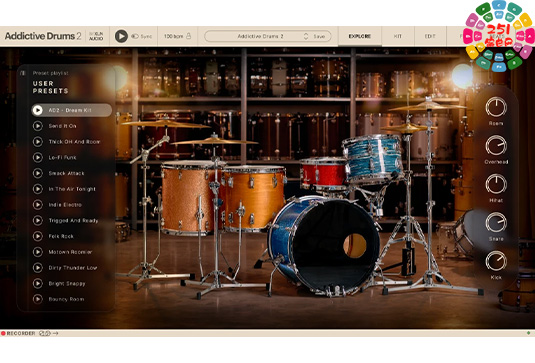Click the Hihat knob

tap(496, 184)
